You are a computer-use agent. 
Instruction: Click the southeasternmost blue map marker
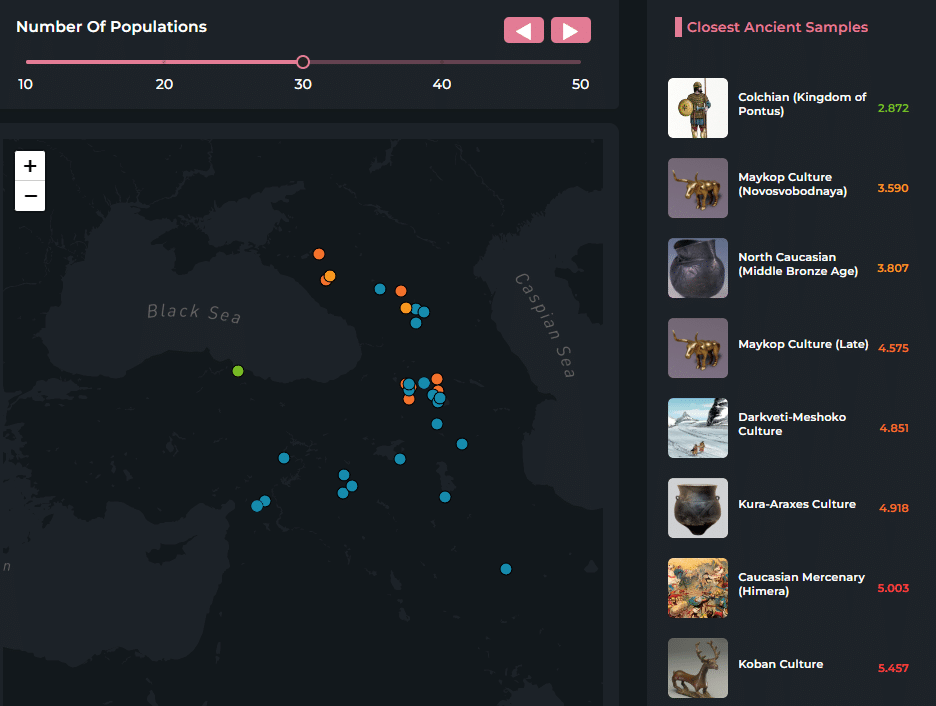pos(506,569)
